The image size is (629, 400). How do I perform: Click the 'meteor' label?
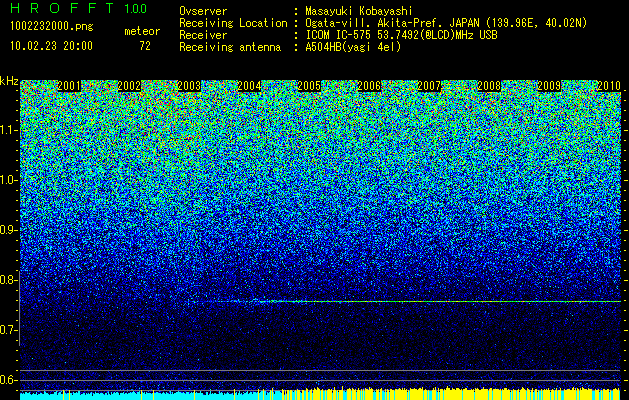[142, 31]
